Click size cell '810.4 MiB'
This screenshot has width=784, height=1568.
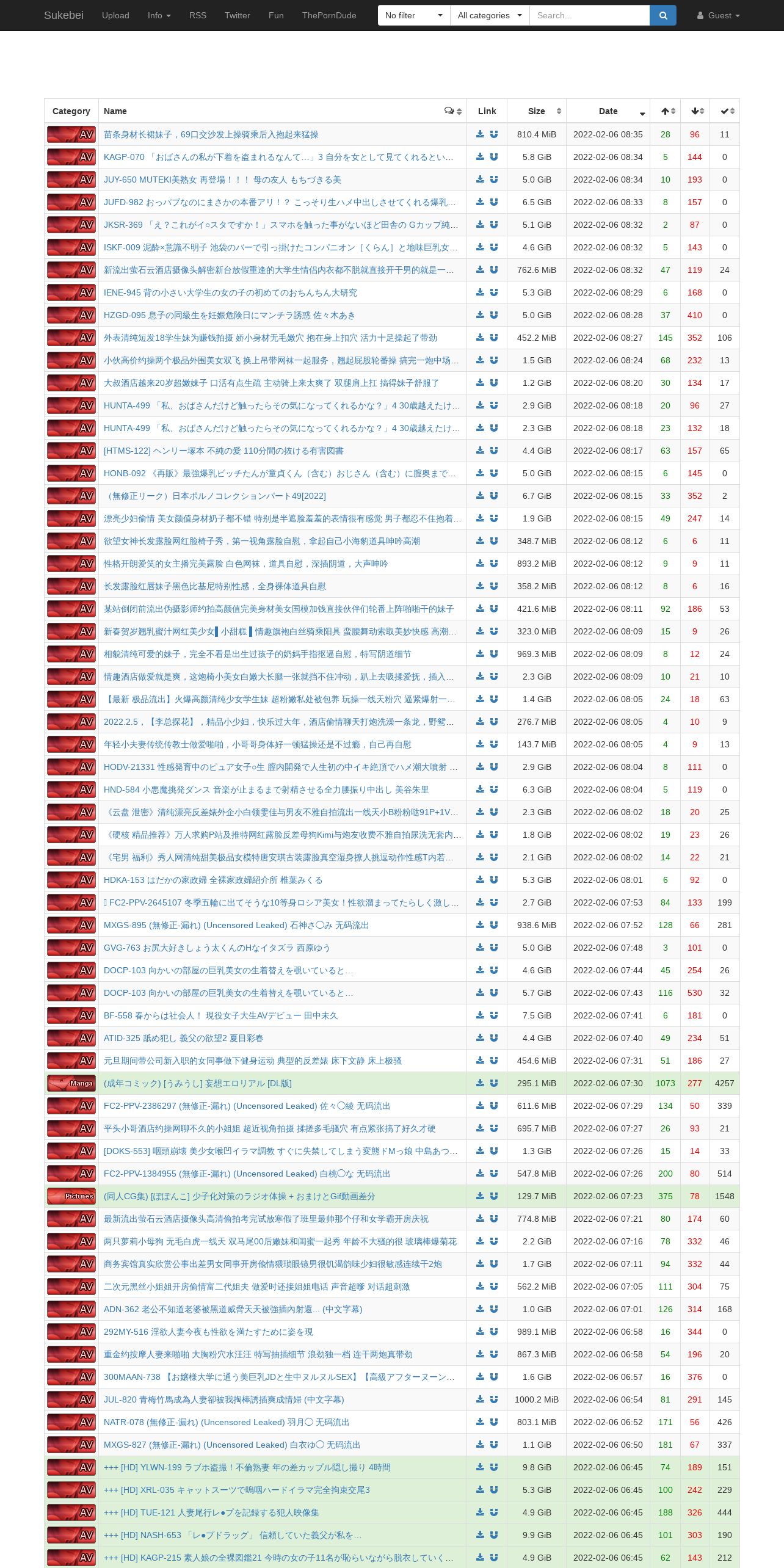coord(537,134)
